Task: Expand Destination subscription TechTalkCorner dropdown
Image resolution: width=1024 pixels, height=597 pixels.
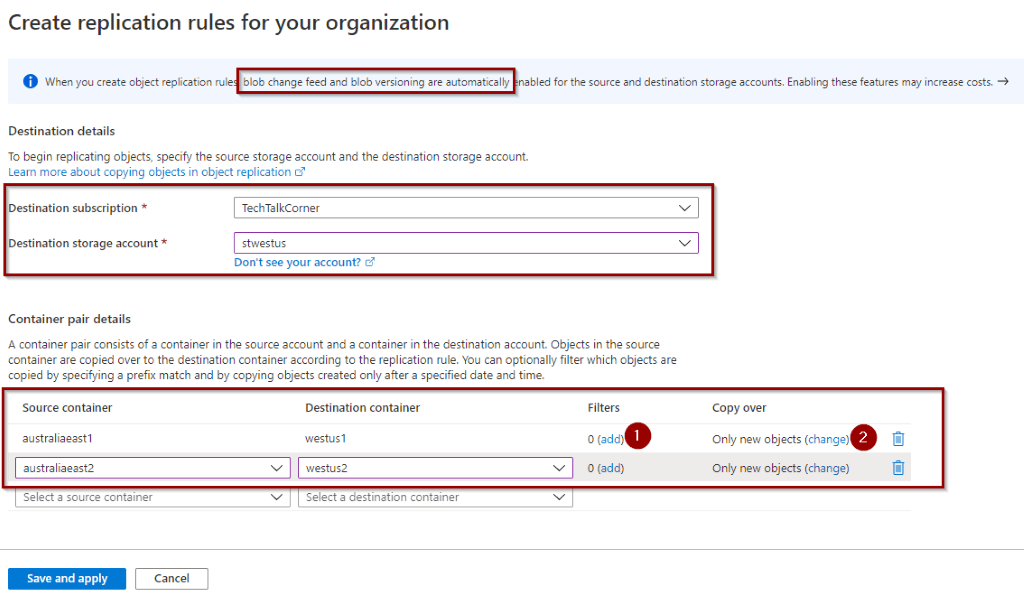Action: (x=466, y=208)
